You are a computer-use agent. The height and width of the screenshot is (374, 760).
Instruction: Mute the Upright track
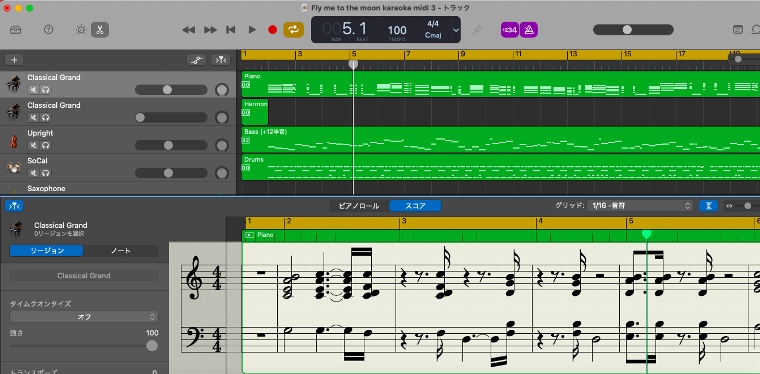pyautogui.click(x=33, y=145)
